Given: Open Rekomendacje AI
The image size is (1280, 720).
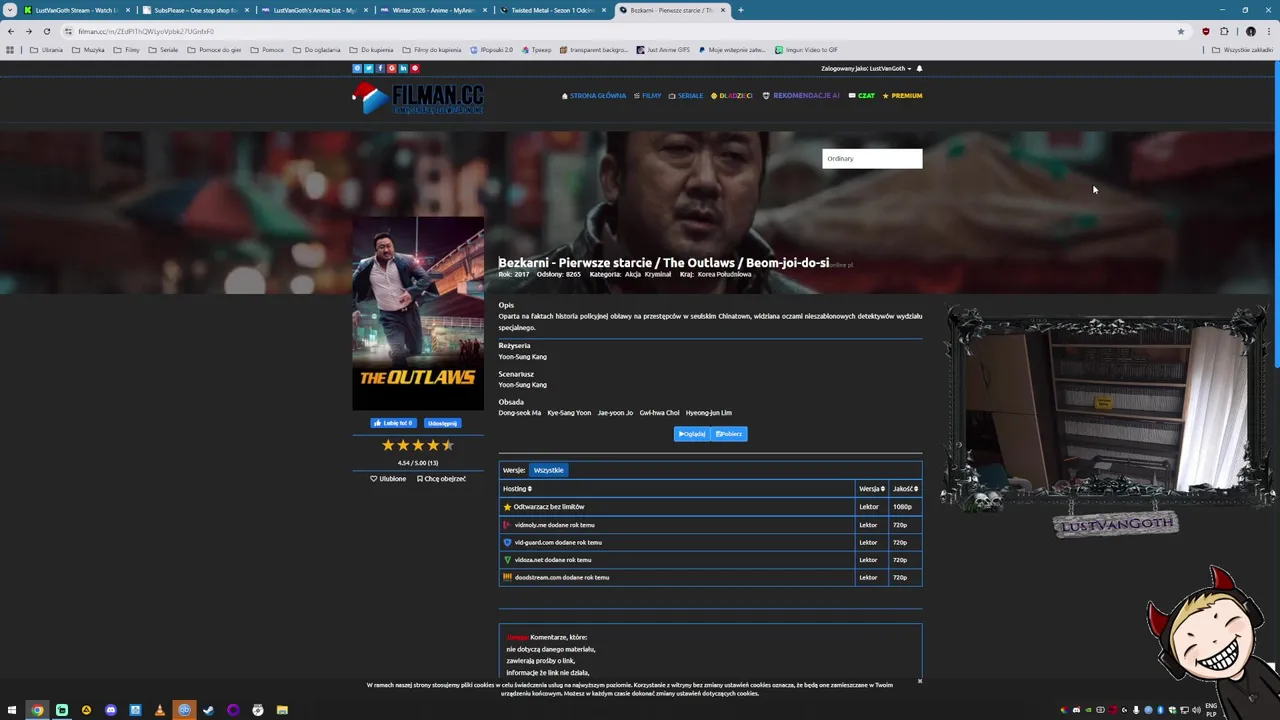Looking at the screenshot, I should 801,96.
